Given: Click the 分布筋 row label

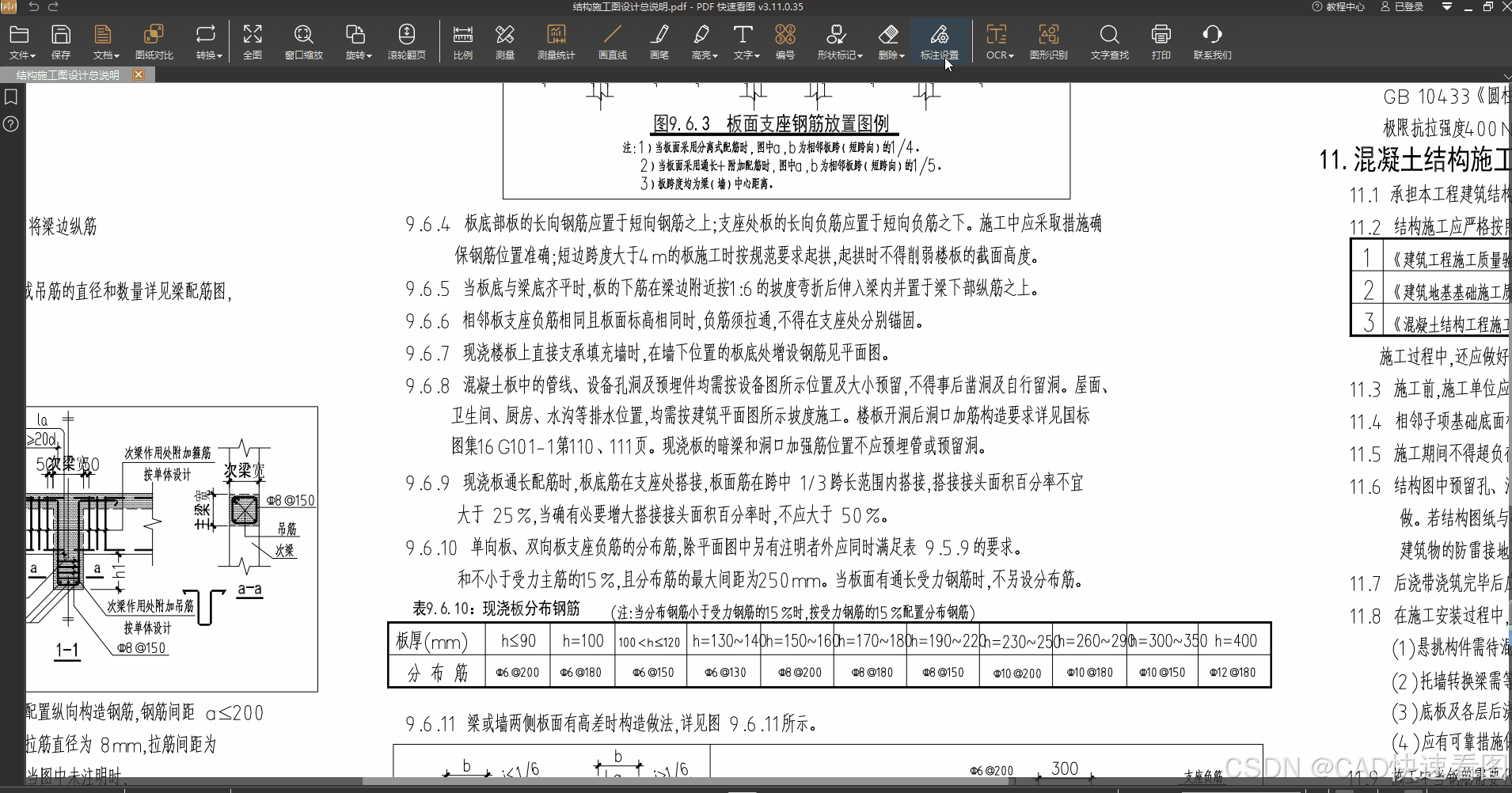Looking at the screenshot, I should pos(438,673).
